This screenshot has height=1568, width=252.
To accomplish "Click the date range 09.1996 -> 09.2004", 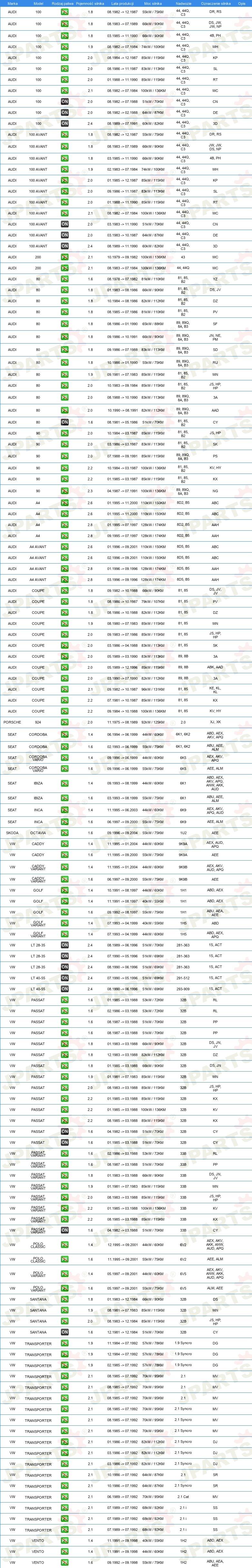I will (122, 833).
